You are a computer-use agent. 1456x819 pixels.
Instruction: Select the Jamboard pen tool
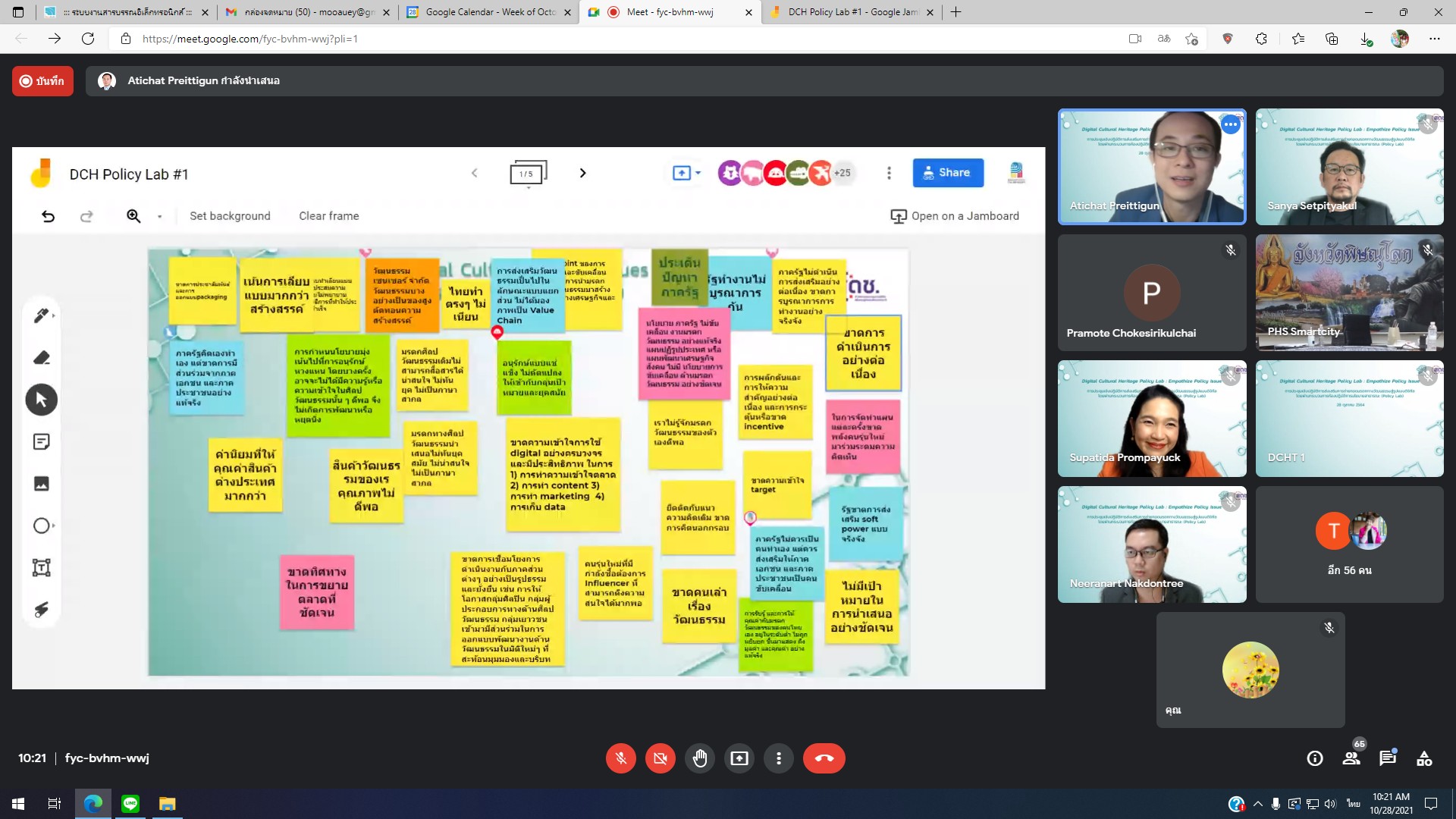(42, 315)
